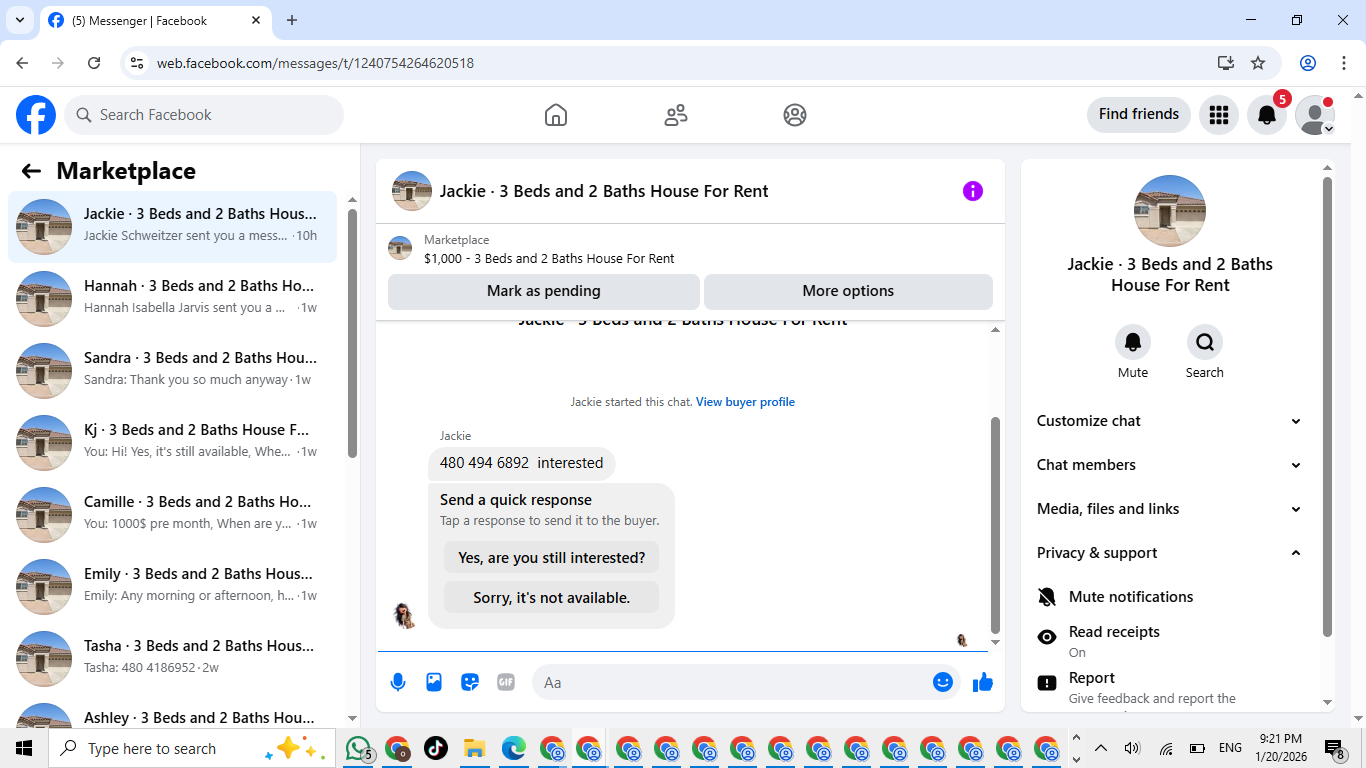Screen dimensions: 1366x768
Task: Click the Facebook logo icon
Action: tap(36, 115)
